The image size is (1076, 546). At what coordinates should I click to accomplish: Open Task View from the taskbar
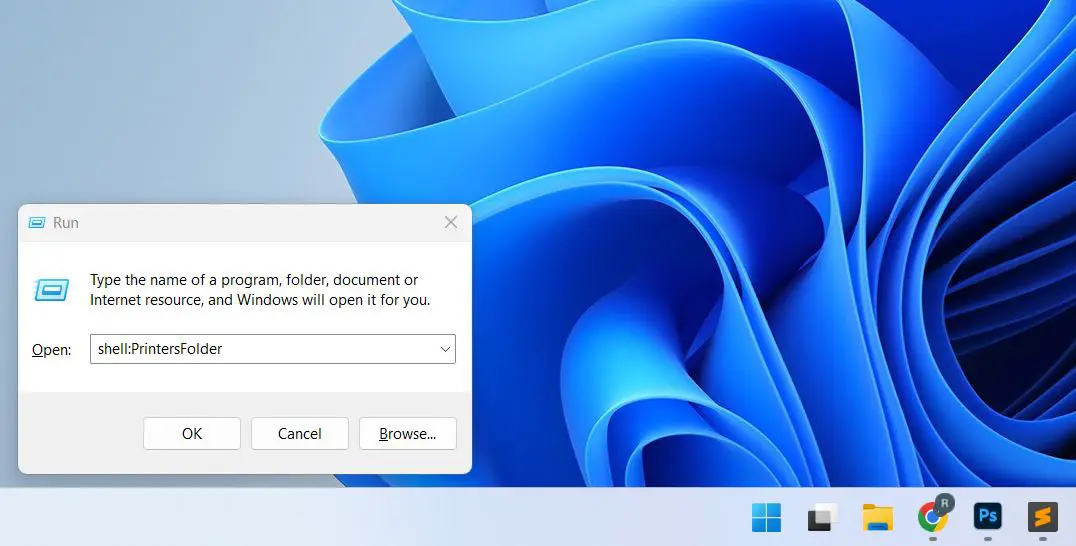tap(822, 517)
